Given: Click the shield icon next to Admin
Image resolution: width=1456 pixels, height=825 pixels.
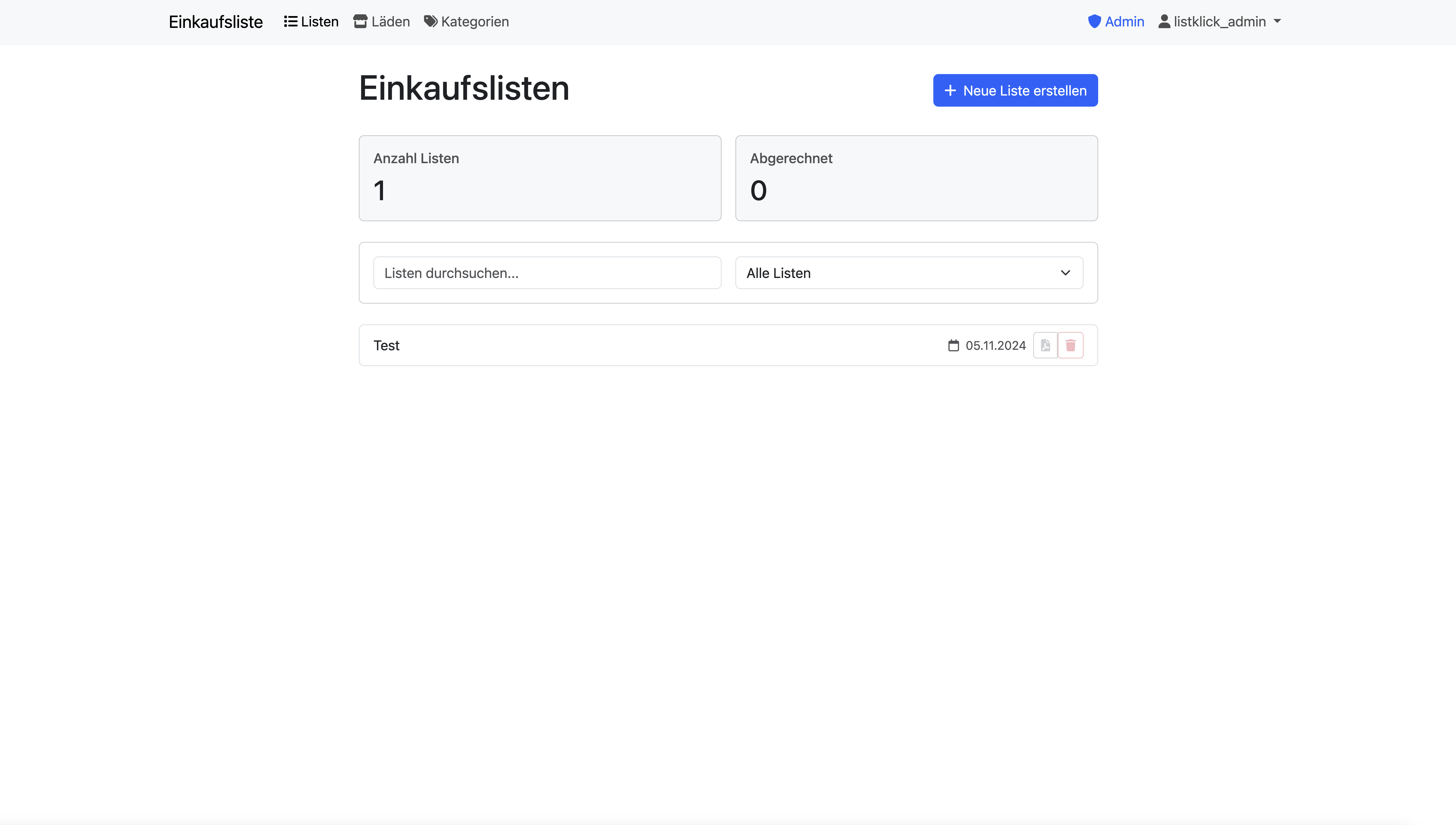Looking at the screenshot, I should click(1094, 21).
